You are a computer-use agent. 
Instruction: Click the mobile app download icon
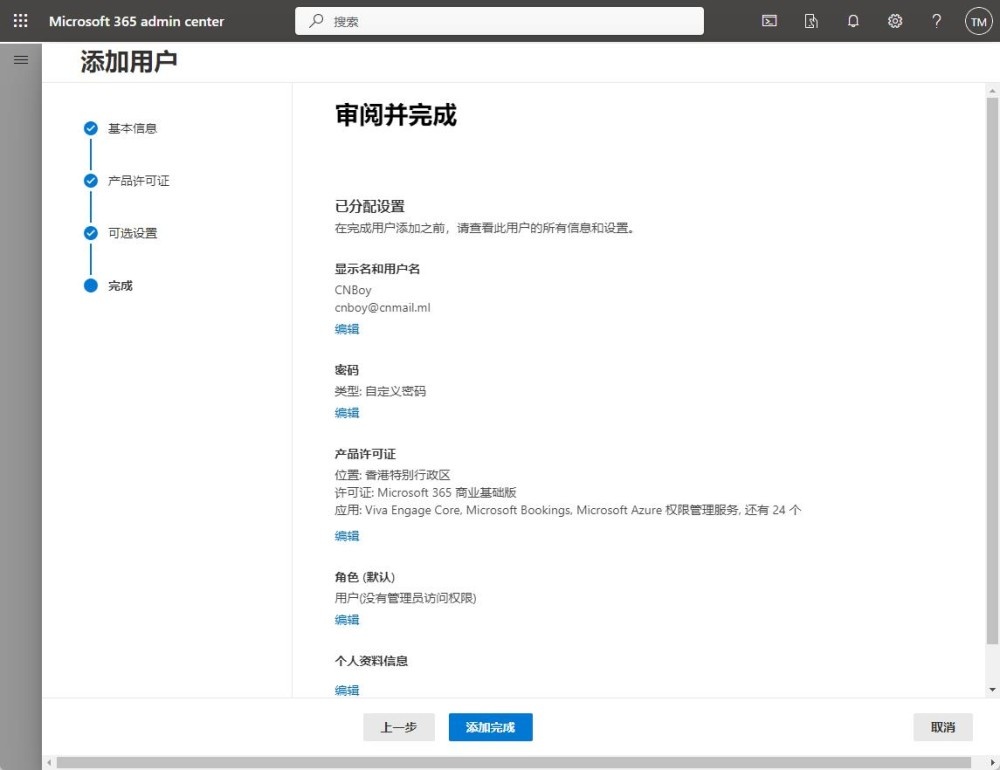(x=811, y=21)
